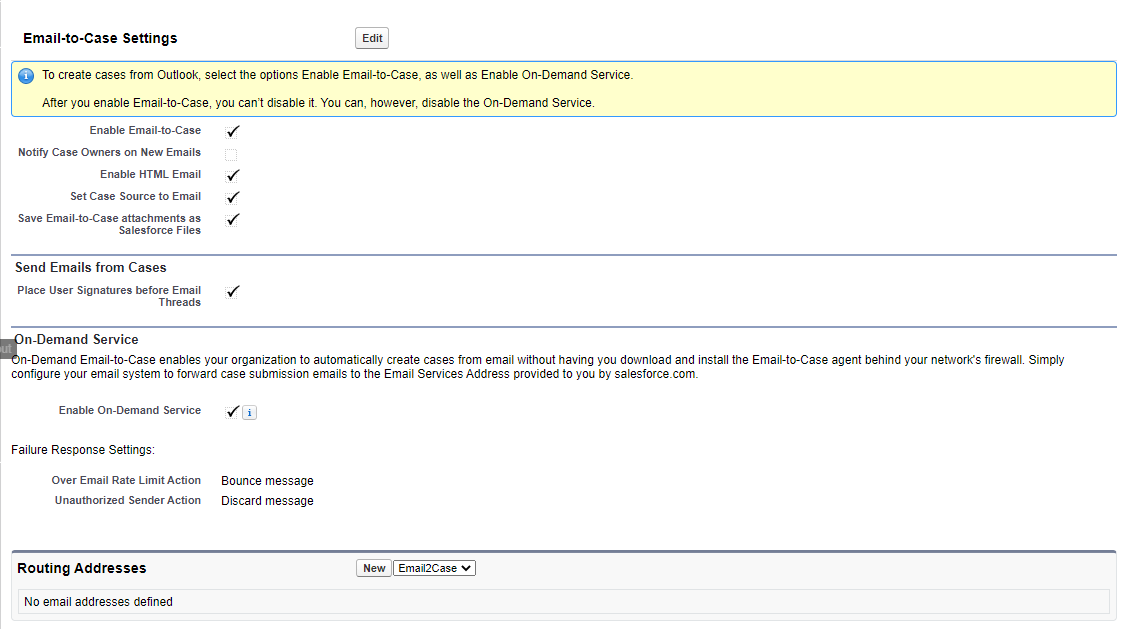The height and width of the screenshot is (629, 1123).
Task: Uncheck Save Email-to-Case attachments as Salesforce Files
Action: click(x=232, y=219)
